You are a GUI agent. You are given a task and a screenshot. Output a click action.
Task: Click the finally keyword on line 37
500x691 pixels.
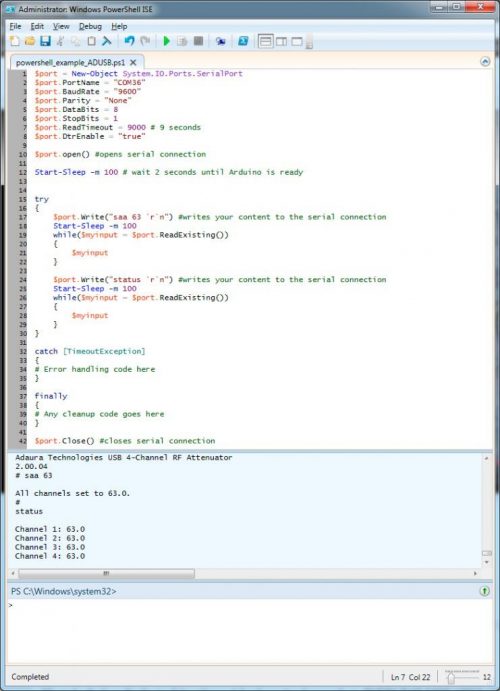click(x=51, y=396)
